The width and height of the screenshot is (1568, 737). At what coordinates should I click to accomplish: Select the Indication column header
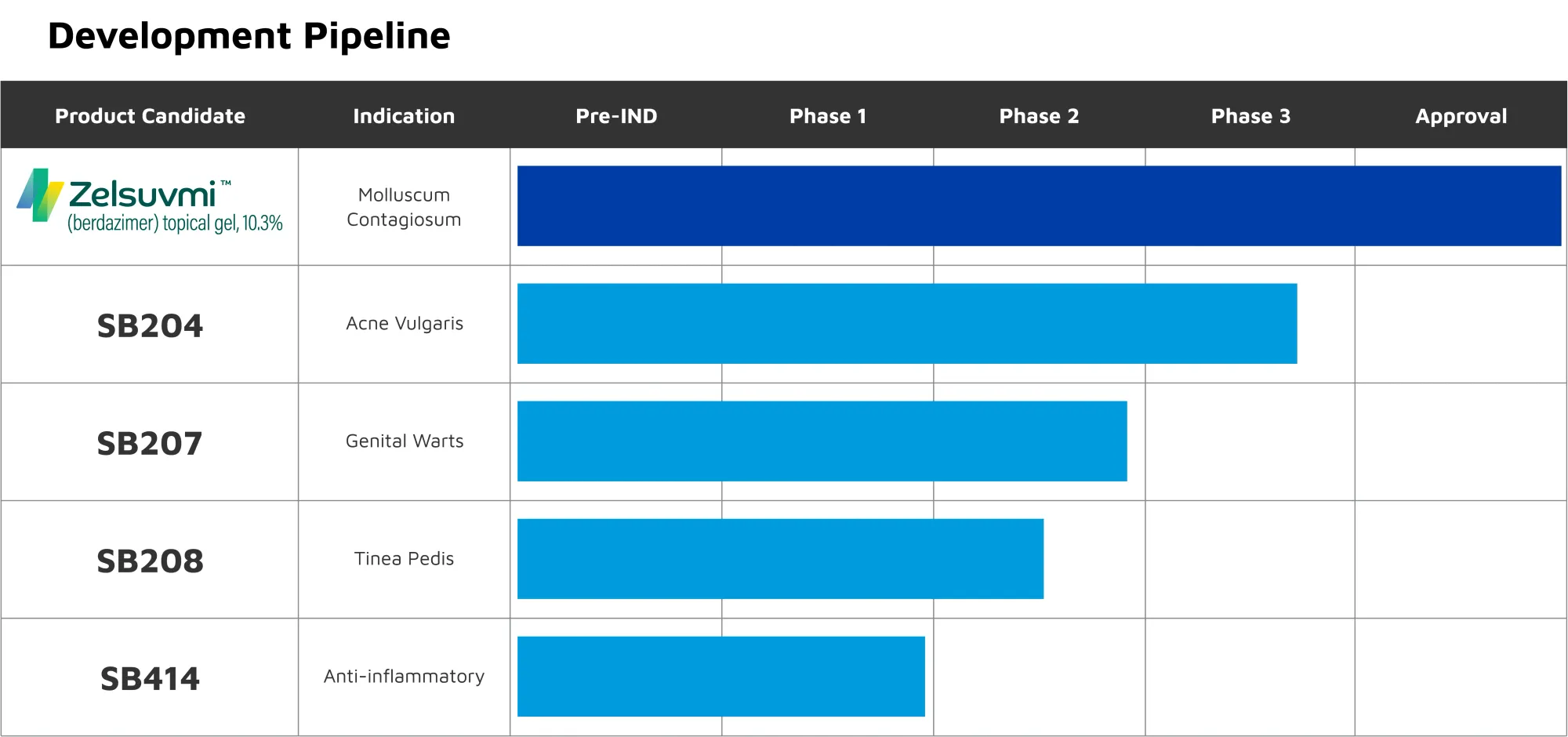[404, 116]
